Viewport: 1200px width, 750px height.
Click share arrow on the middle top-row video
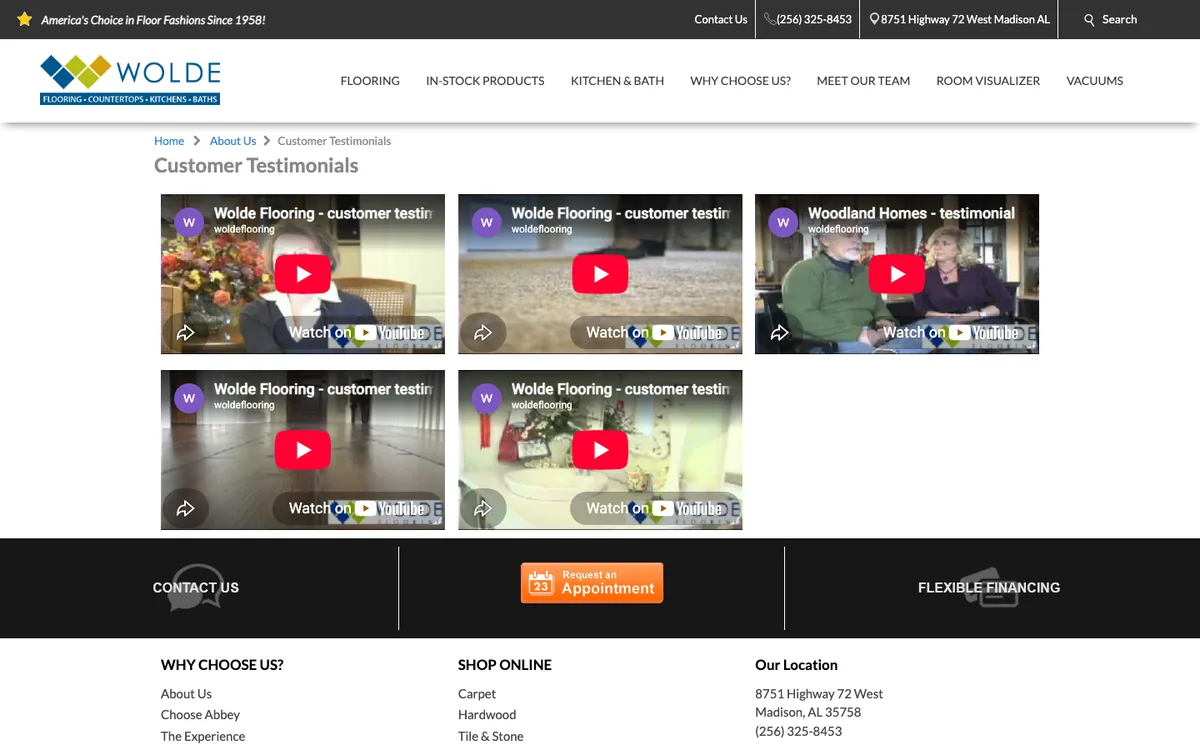pos(483,332)
